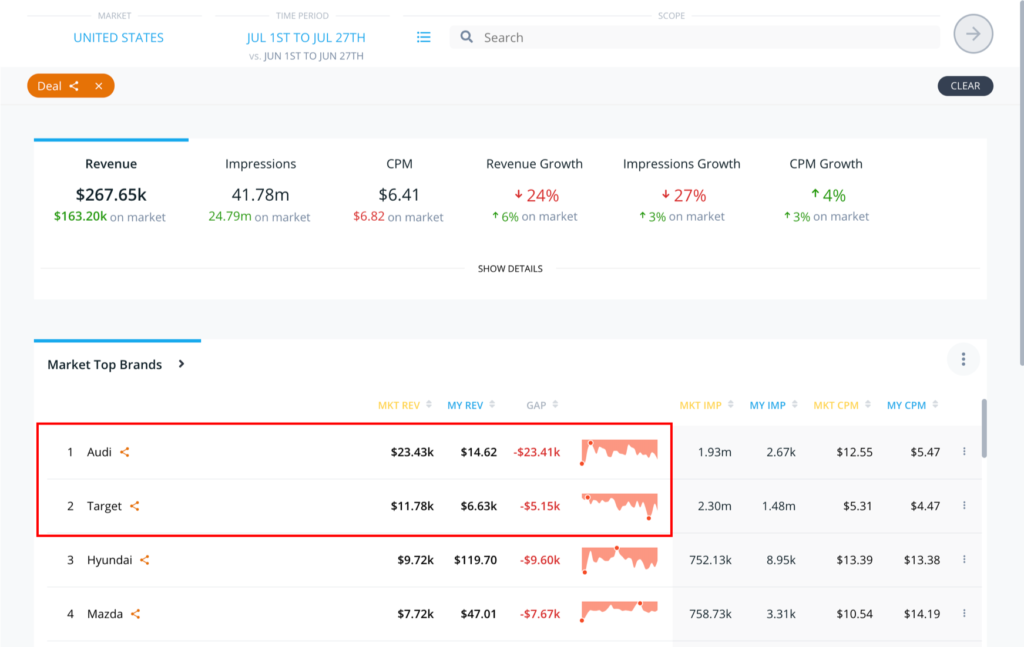Select the CPM Growth tab
The height and width of the screenshot is (647, 1024).
point(826,189)
